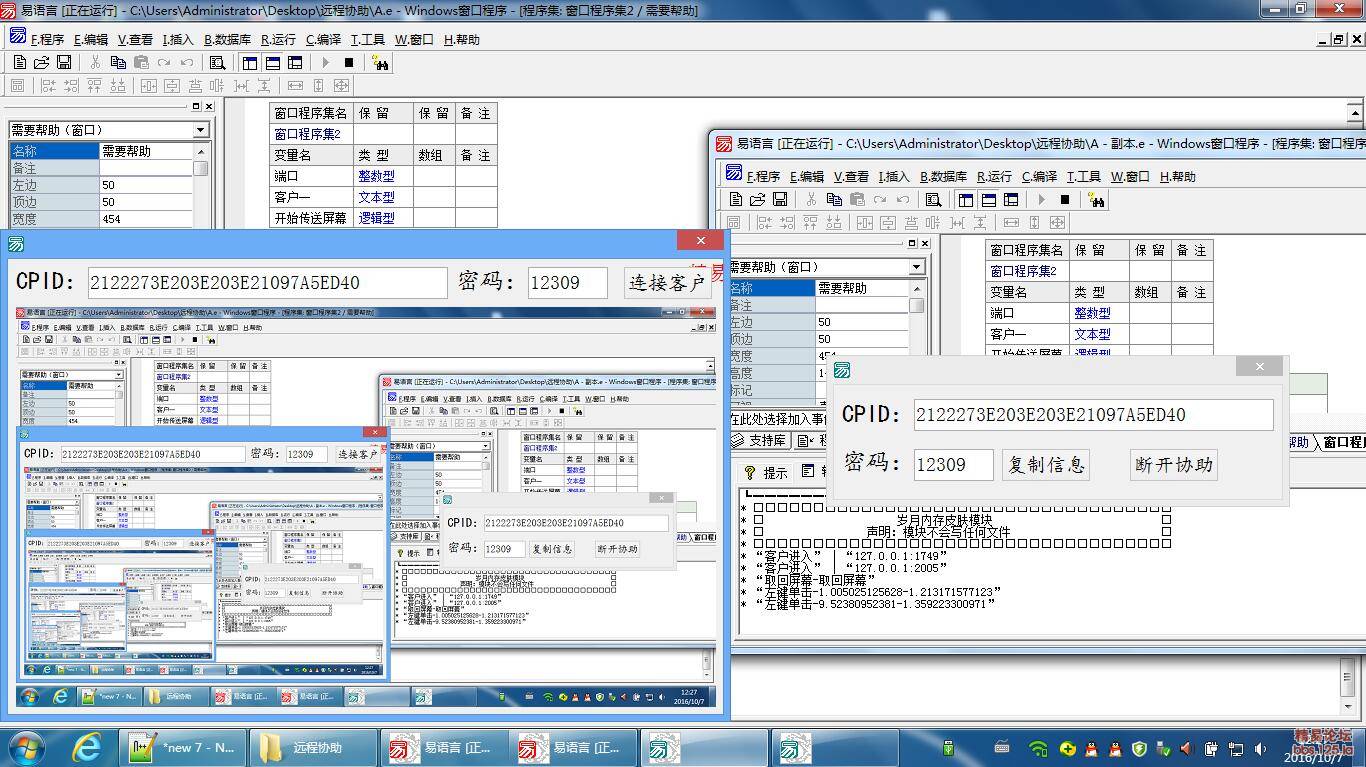
Task: Open R.运行 menu in A - 副本.e window
Action: point(994,177)
